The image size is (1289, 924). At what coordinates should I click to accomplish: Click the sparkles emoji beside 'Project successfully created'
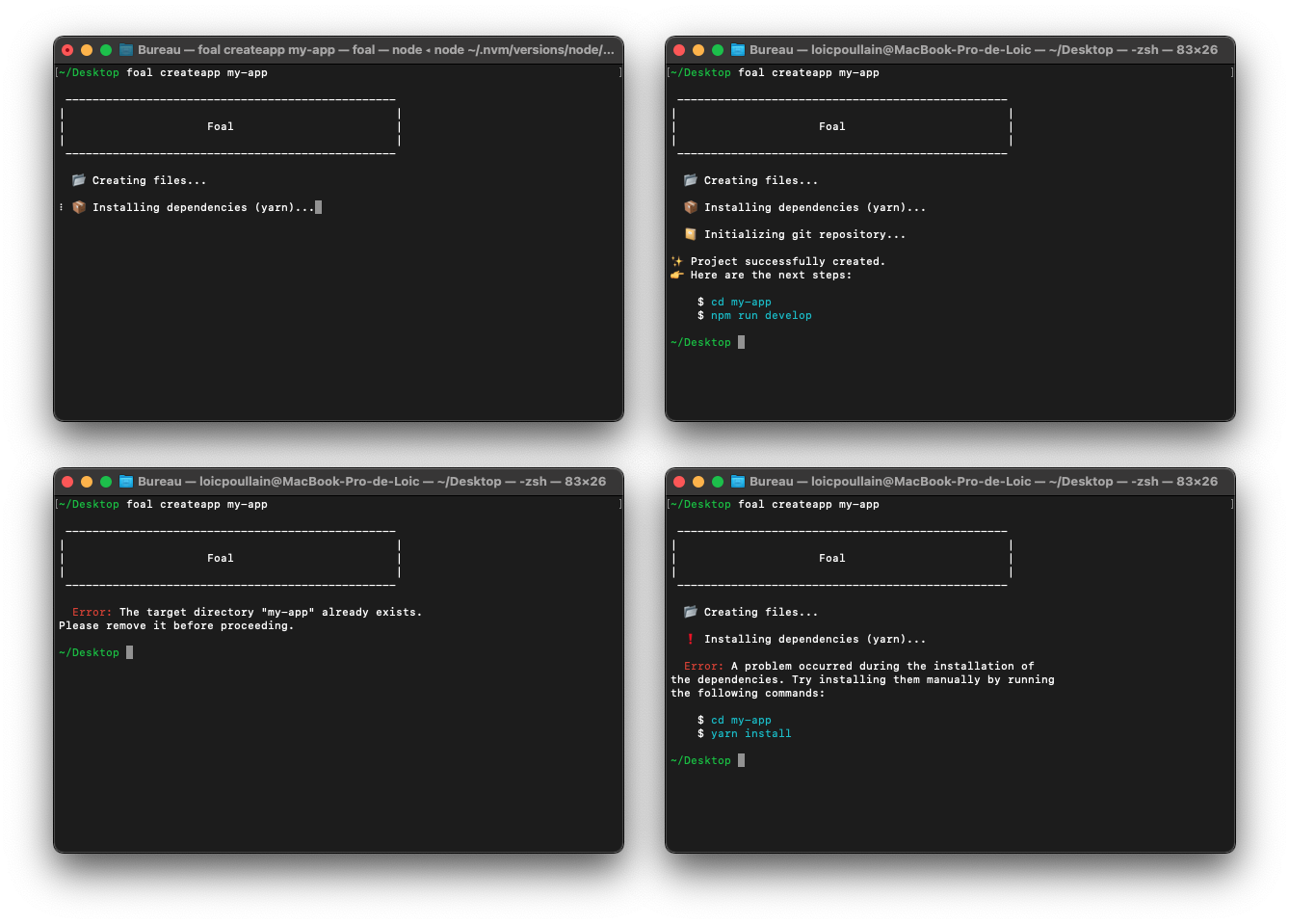pos(676,261)
